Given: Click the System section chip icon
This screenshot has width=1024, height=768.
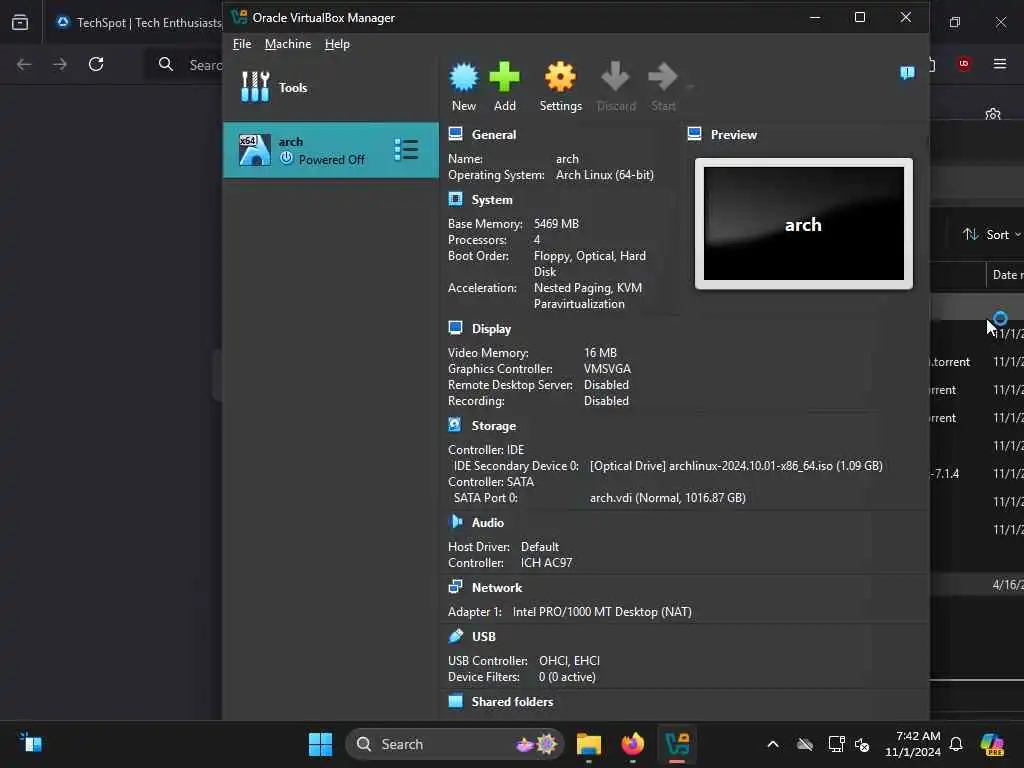Looking at the screenshot, I should [455, 199].
